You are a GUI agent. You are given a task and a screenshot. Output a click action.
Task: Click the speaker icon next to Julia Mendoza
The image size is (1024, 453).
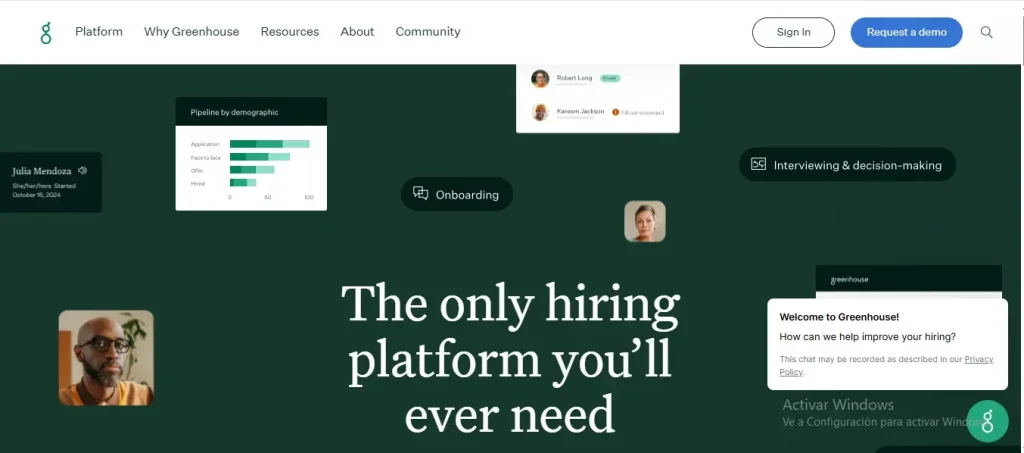[82, 170]
